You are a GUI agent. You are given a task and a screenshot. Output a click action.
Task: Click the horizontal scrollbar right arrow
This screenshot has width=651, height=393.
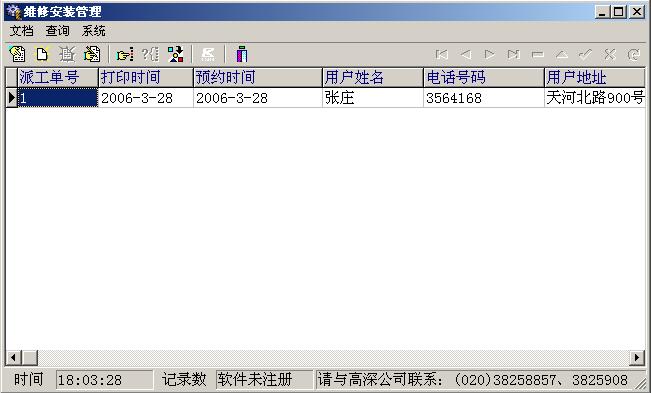[636, 357]
